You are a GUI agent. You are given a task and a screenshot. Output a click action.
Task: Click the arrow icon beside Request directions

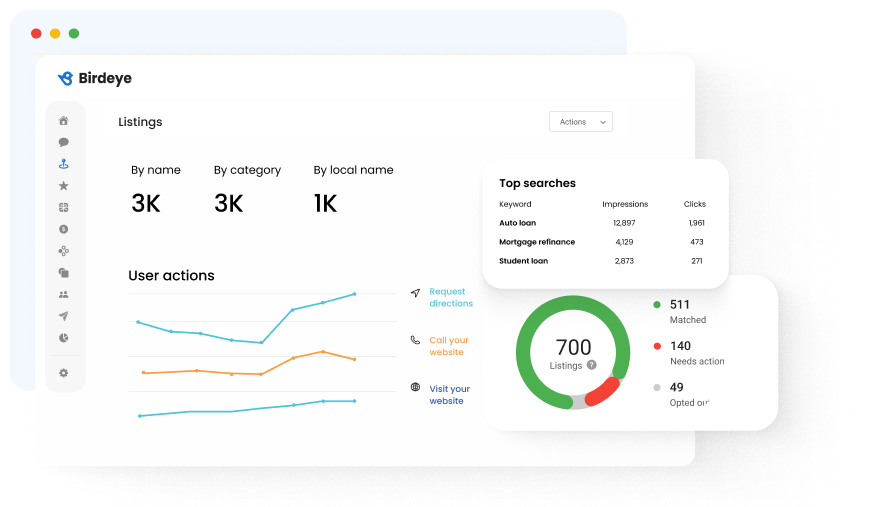[x=415, y=292]
